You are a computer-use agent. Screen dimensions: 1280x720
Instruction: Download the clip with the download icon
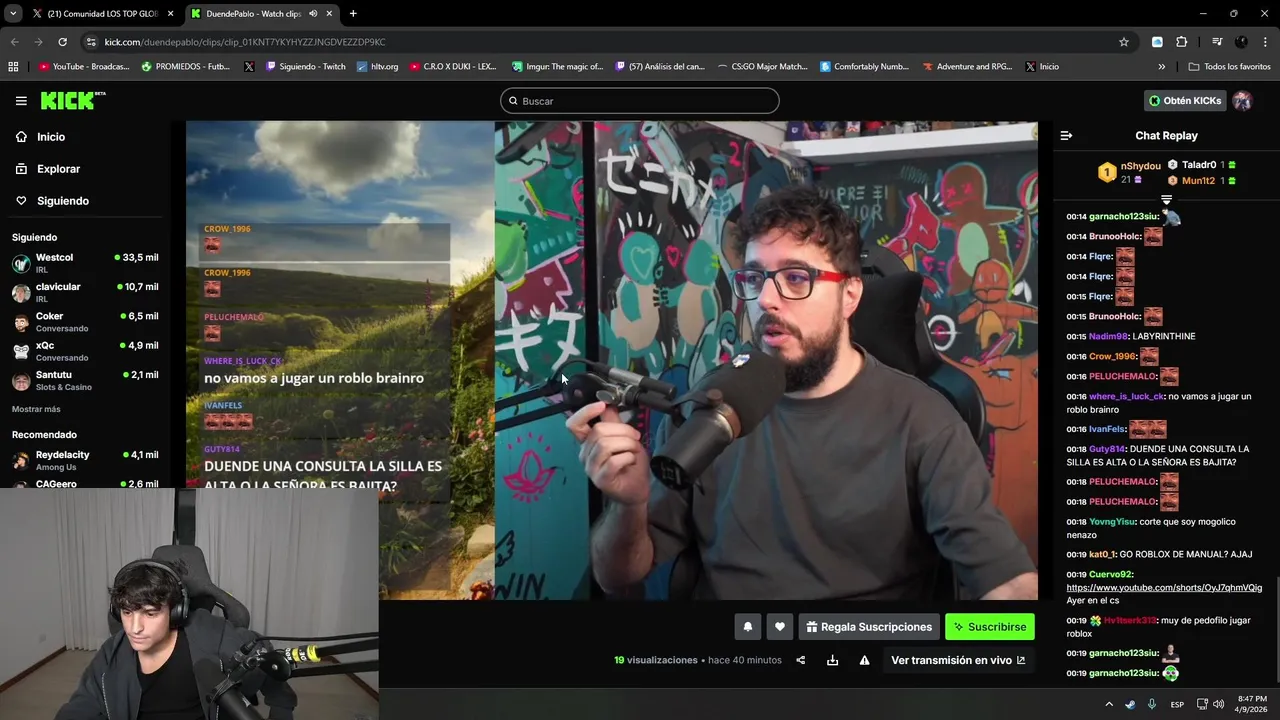click(832, 660)
